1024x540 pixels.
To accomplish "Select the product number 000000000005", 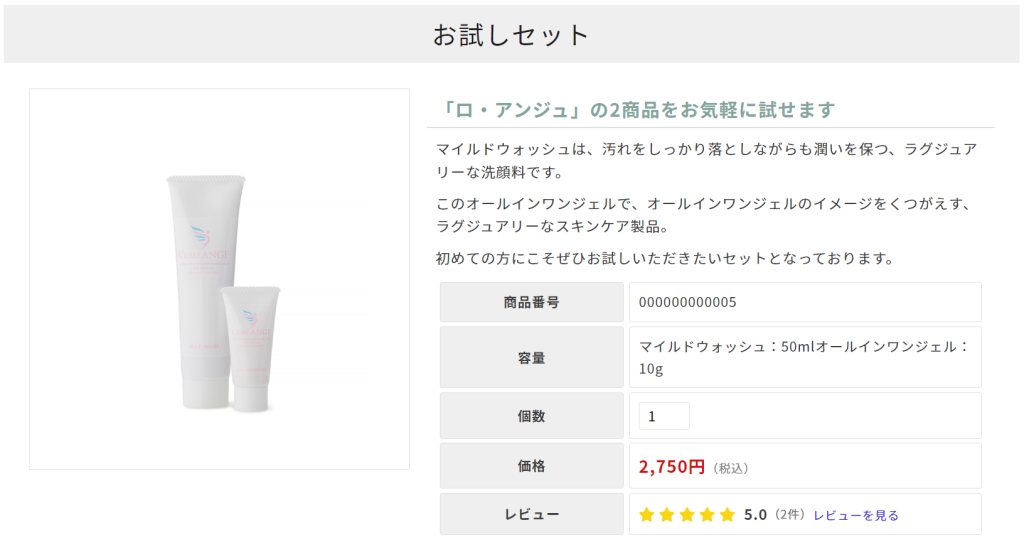I will click(687, 302).
